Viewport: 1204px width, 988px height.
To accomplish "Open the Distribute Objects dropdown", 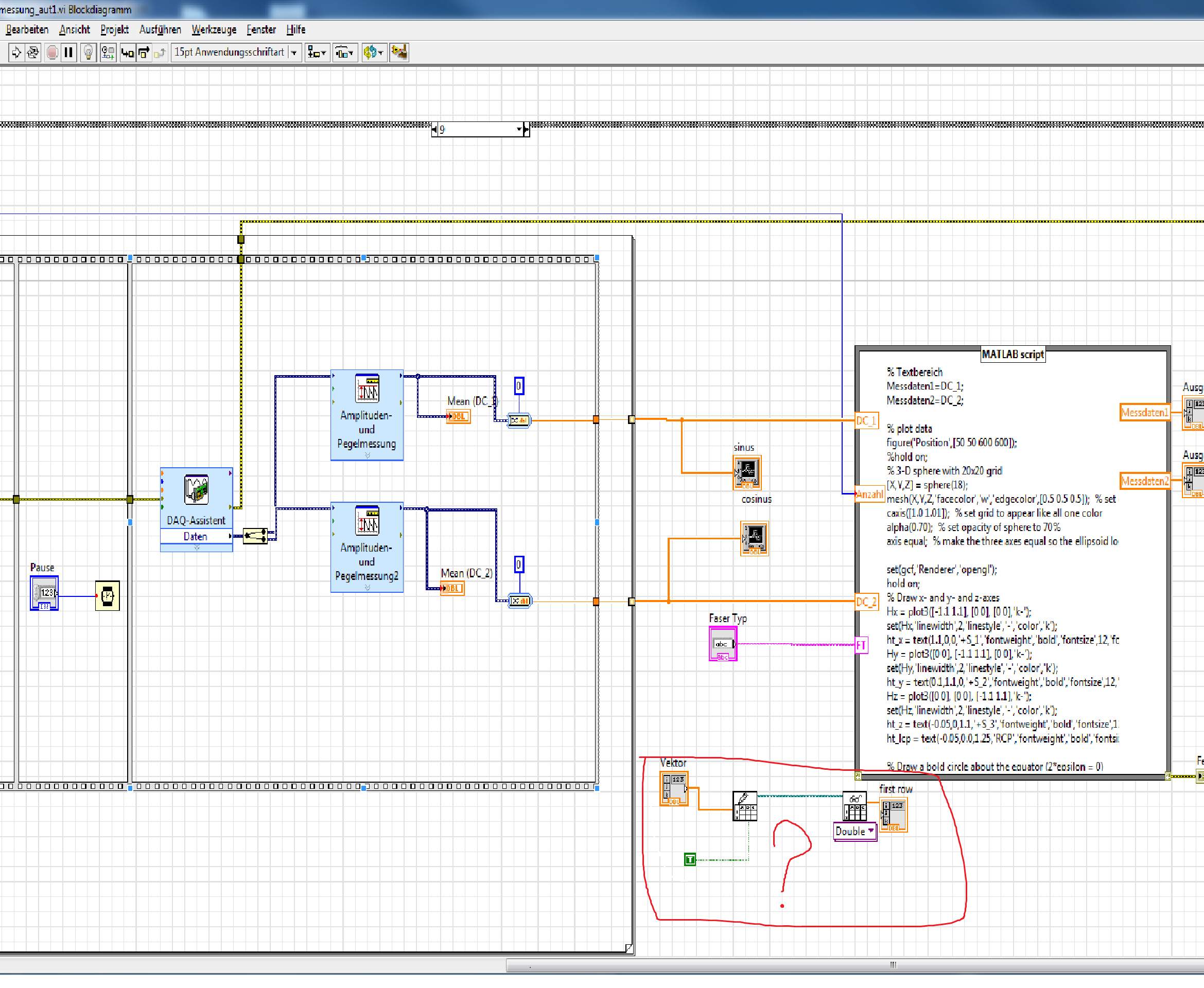I will [x=344, y=53].
